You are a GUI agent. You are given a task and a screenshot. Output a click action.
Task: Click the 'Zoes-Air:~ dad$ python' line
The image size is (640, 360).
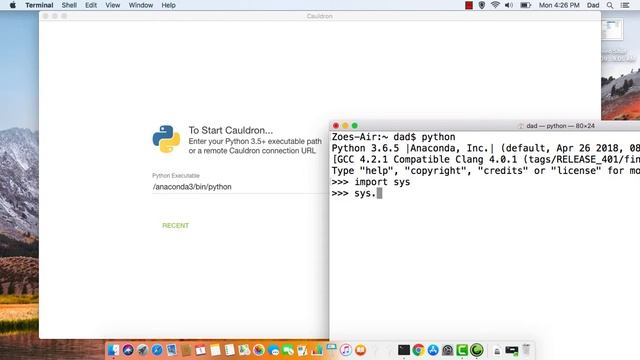393,137
